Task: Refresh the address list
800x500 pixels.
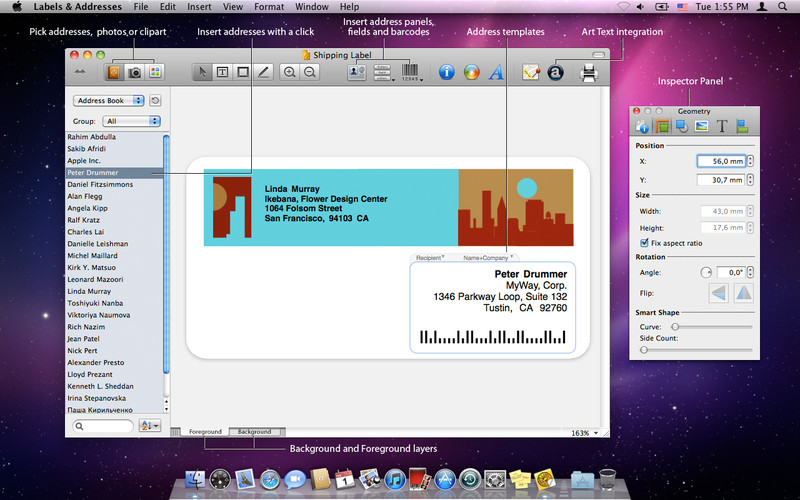Action: tap(155, 101)
